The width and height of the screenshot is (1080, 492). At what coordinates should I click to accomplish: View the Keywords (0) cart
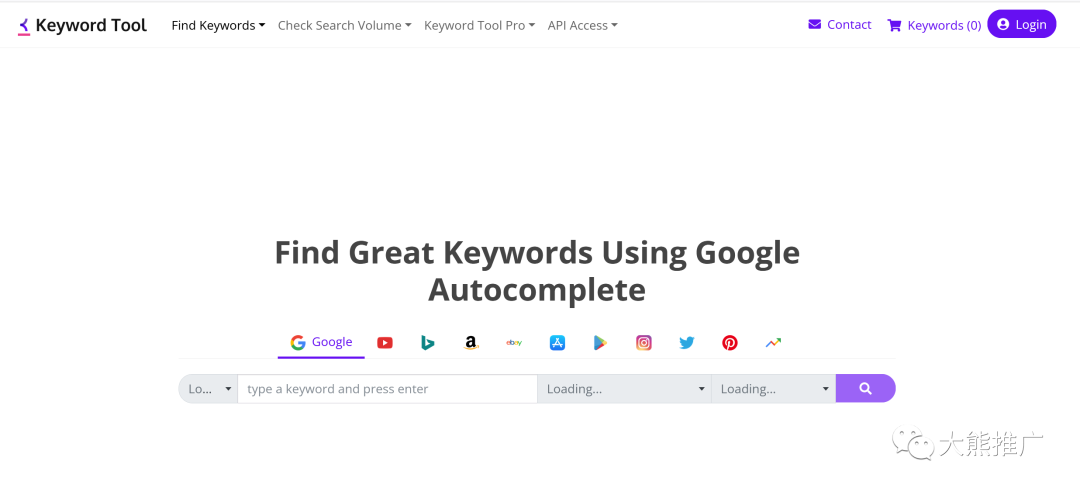tap(935, 25)
